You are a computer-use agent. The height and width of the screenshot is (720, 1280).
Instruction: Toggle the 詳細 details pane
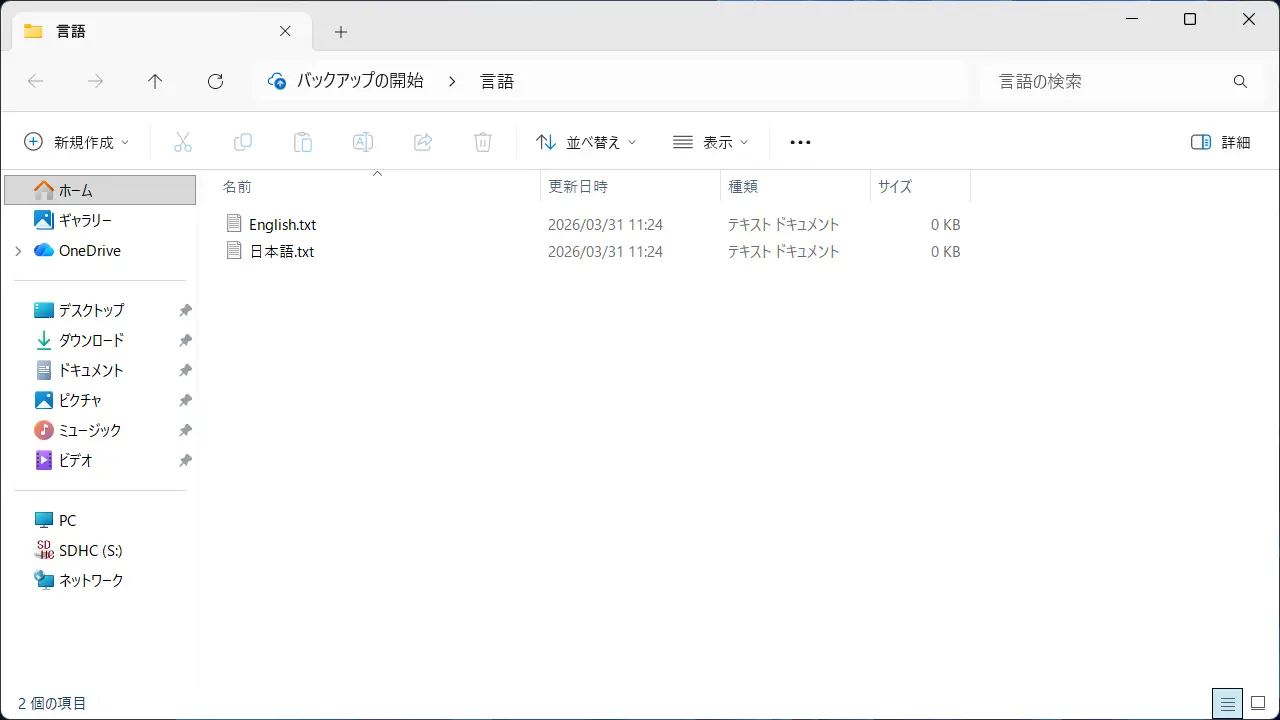tap(1221, 142)
